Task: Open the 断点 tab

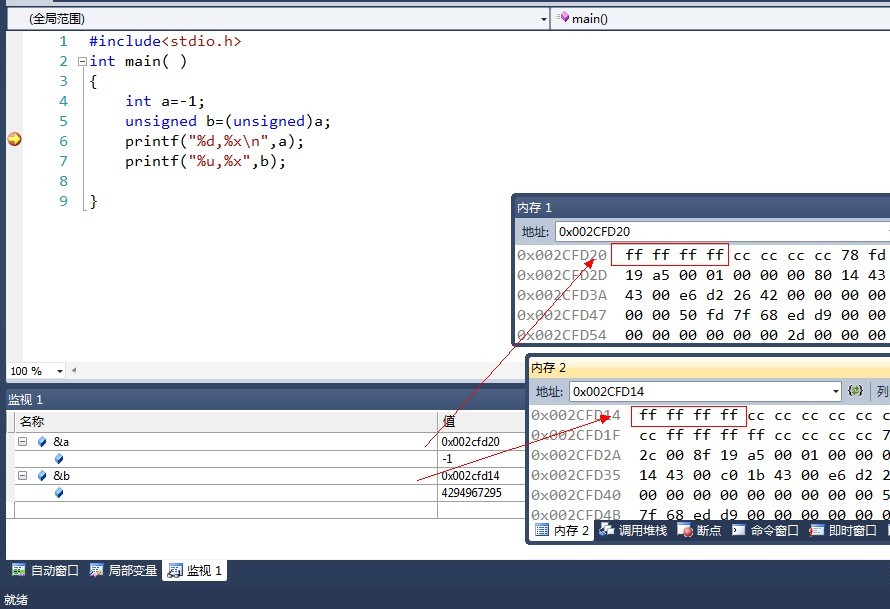Action: tap(699, 530)
